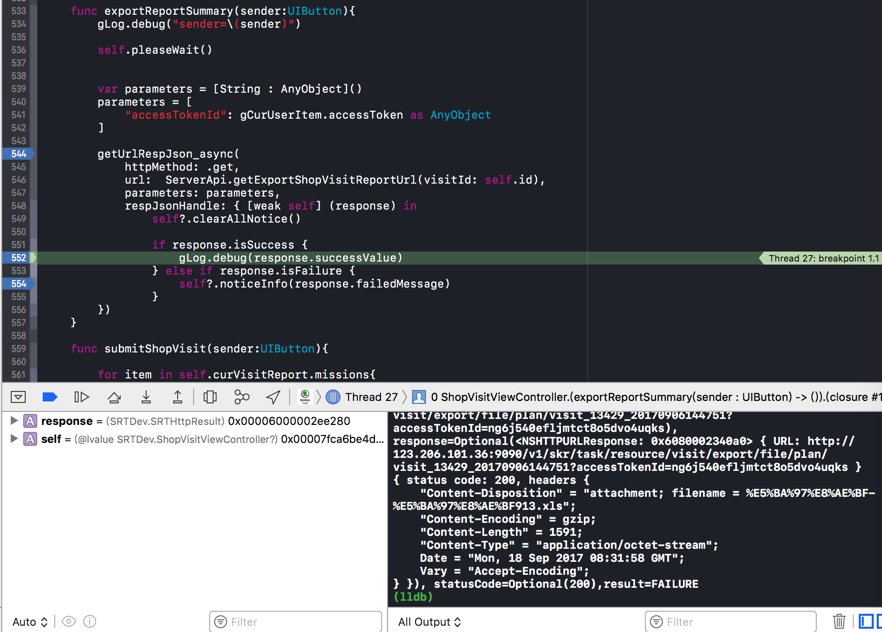Click the submitShopVisit function name

(155, 349)
